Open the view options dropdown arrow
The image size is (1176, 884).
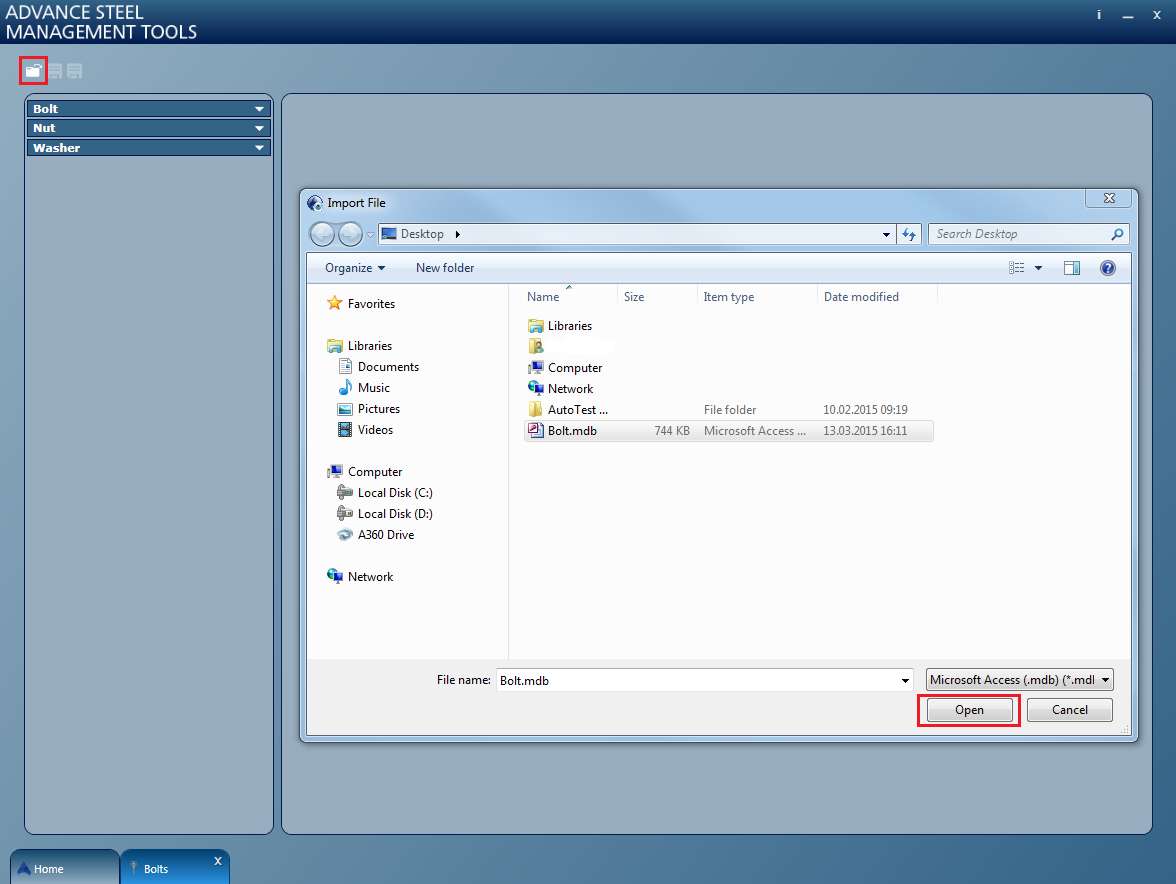[x=1039, y=268]
